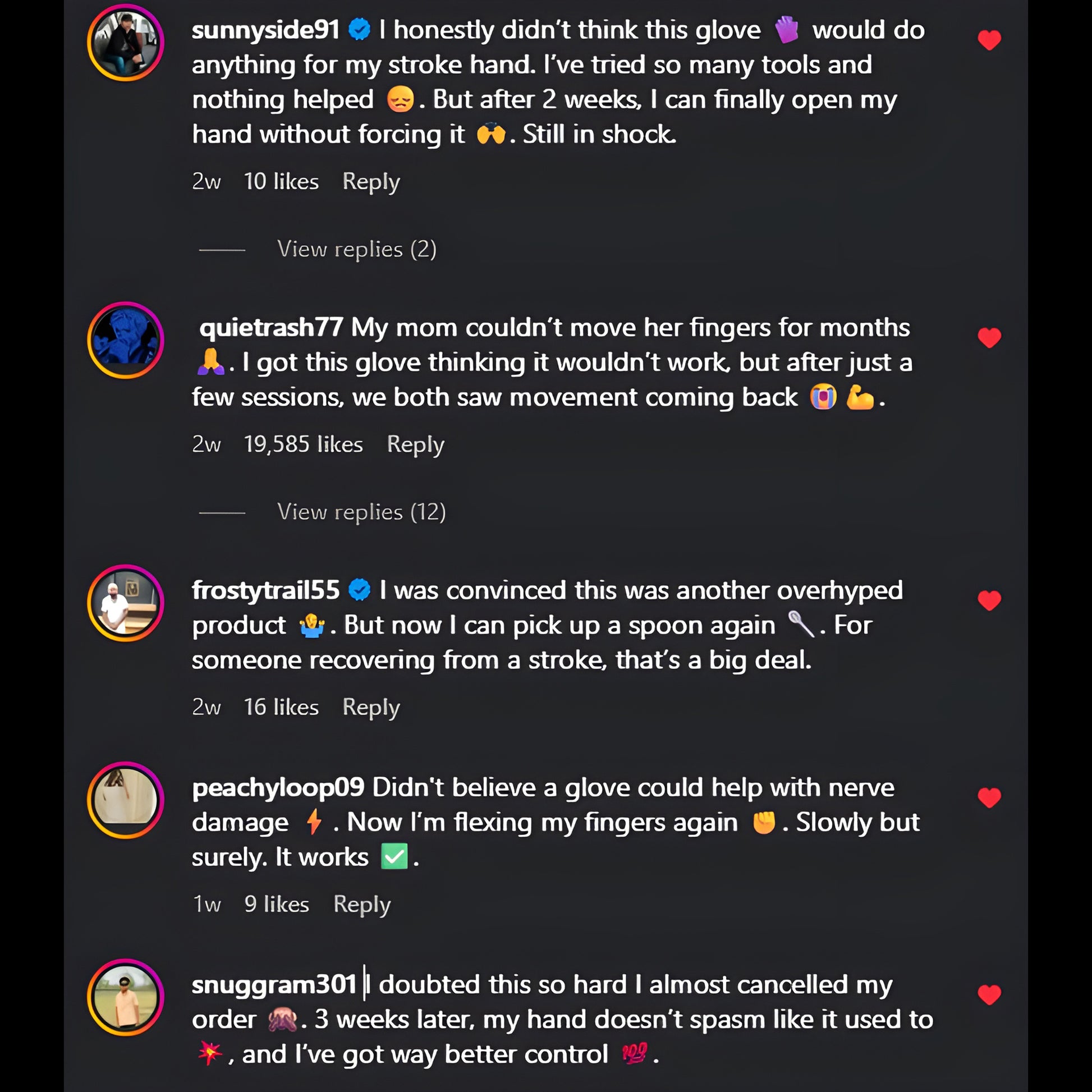1092x1092 pixels.
Task: Reply to peachyloop09's nerve damage comment
Action: pyautogui.click(x=362, y=905)
